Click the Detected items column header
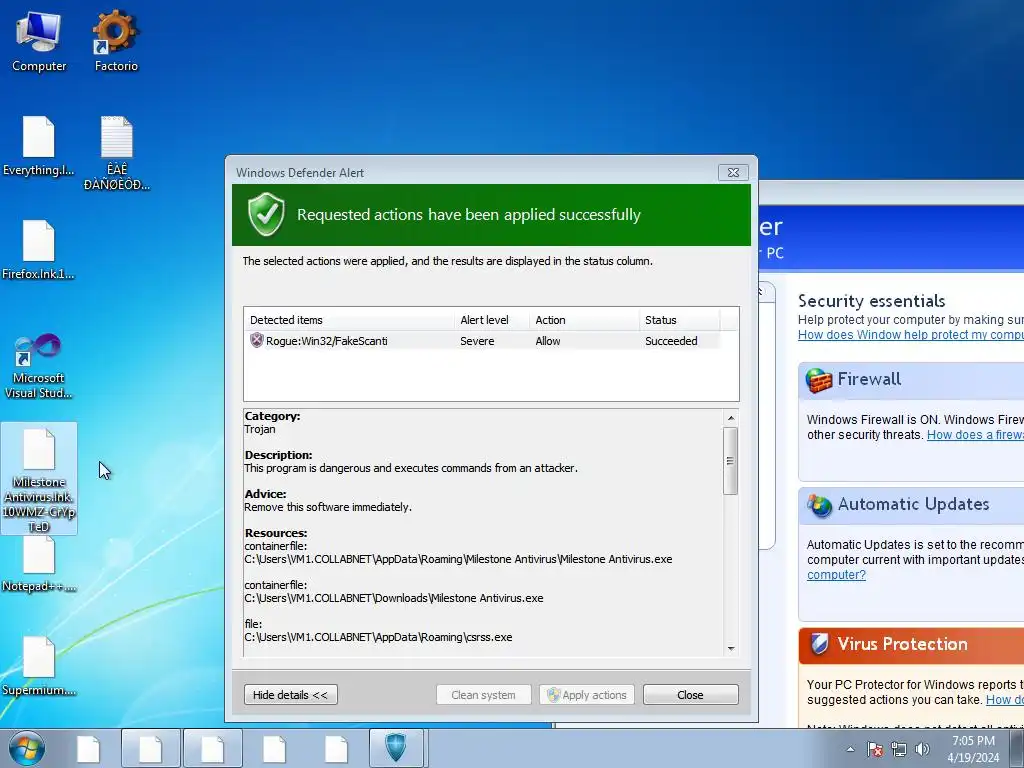 tap(349, 320)
